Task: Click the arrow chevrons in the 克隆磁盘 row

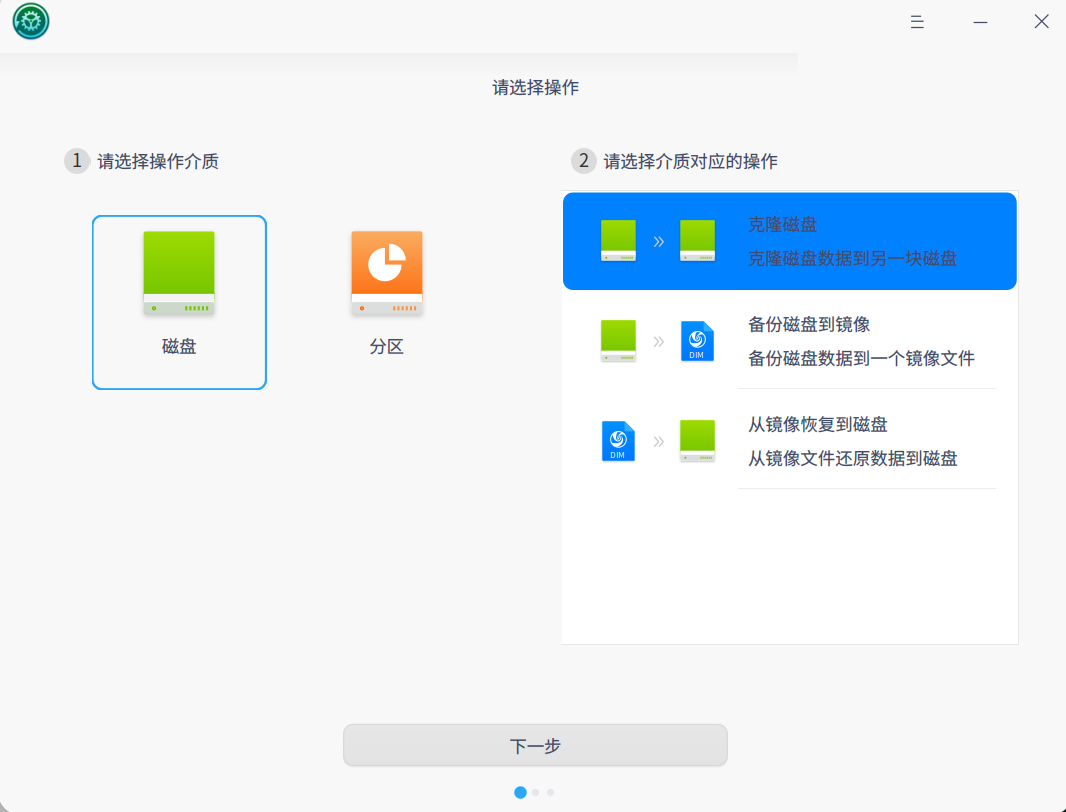Action: point(658,241)
